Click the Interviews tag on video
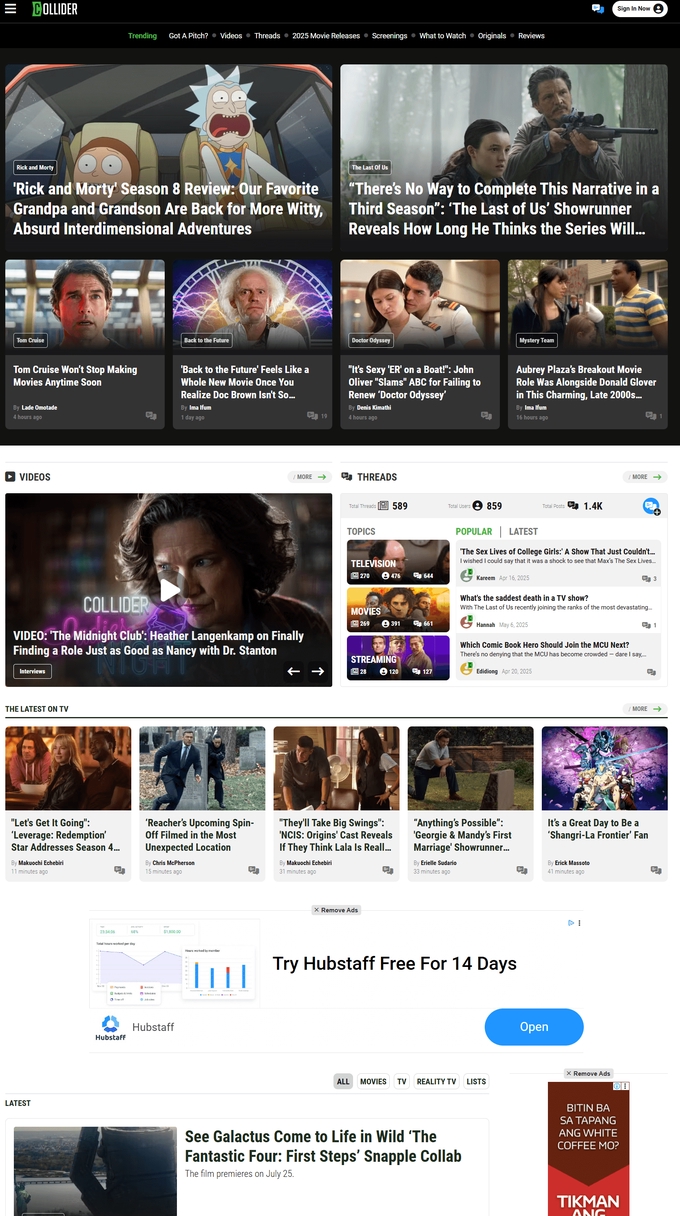The height and width of the screenshot is (1216, 680). coord(33,671)
